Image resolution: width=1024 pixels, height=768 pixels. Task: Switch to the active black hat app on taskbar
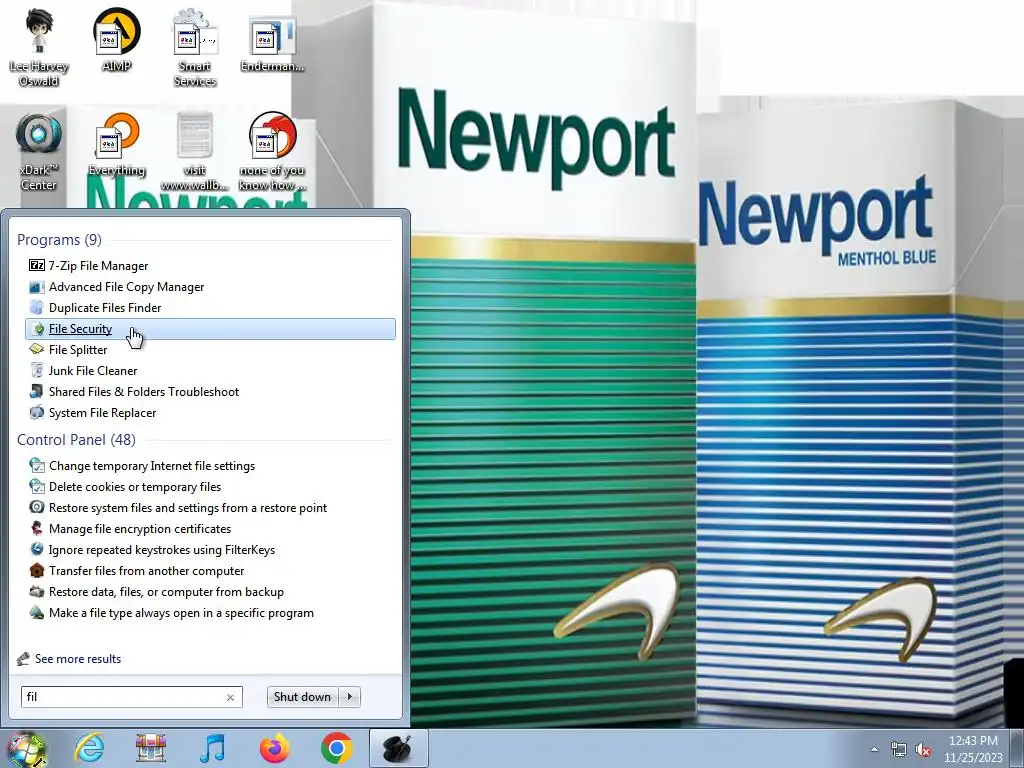click(398, 748)
